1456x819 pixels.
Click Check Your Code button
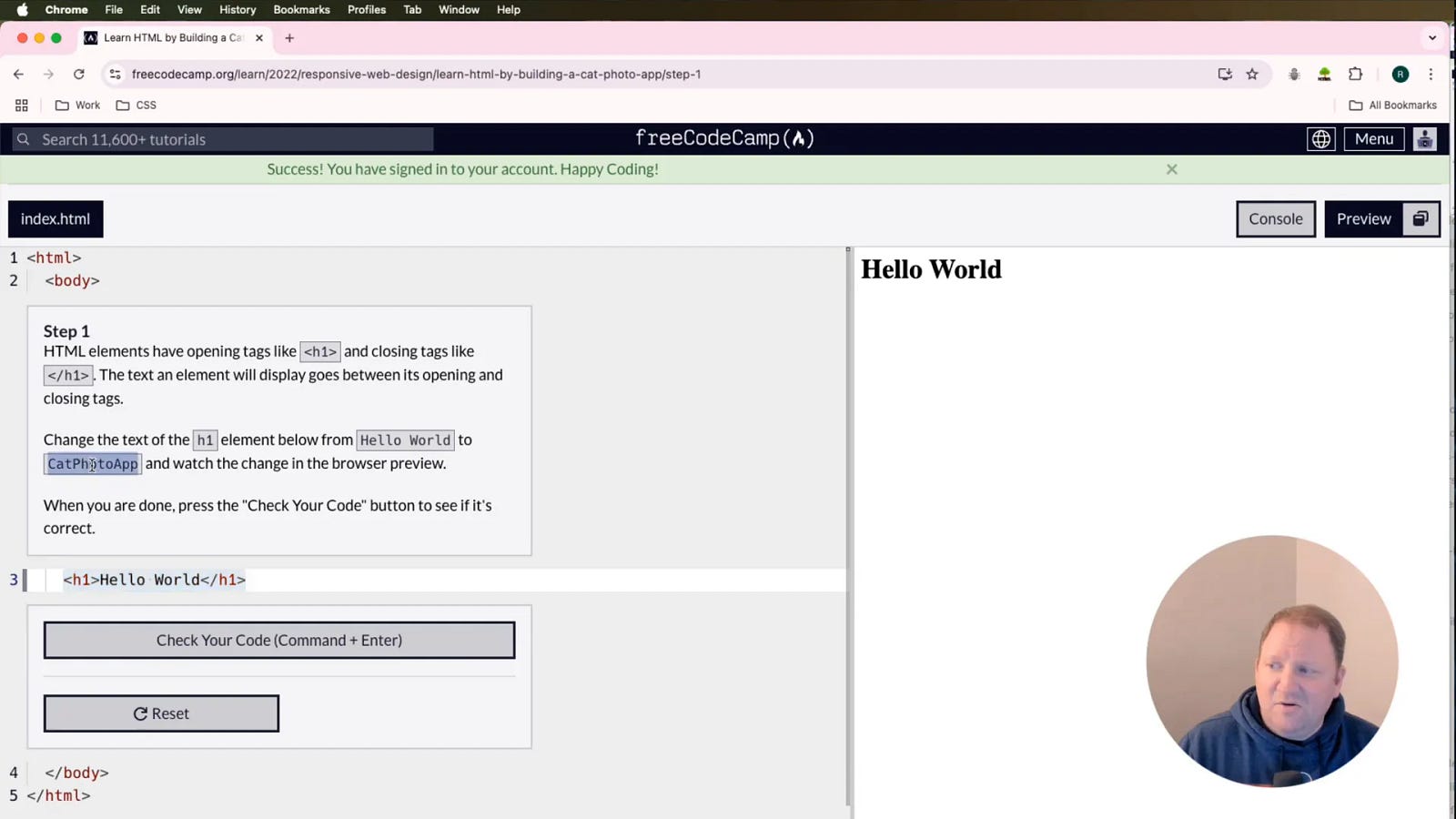point(279,641)
